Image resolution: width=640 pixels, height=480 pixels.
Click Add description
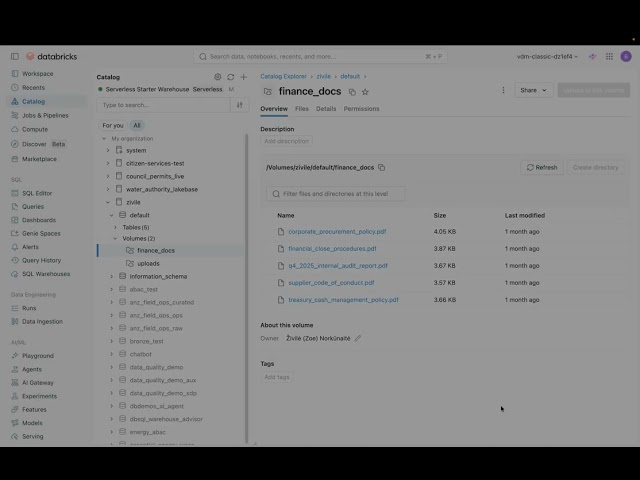[x=287, y=141]
